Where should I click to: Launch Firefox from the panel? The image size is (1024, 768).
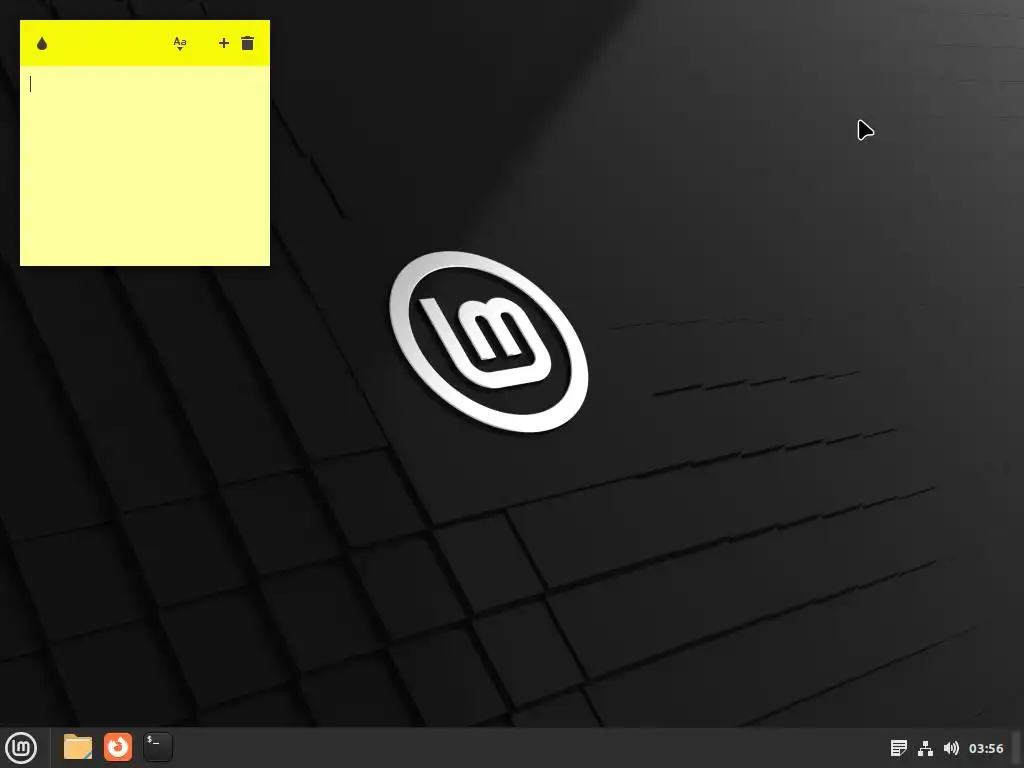pos(118,747)
